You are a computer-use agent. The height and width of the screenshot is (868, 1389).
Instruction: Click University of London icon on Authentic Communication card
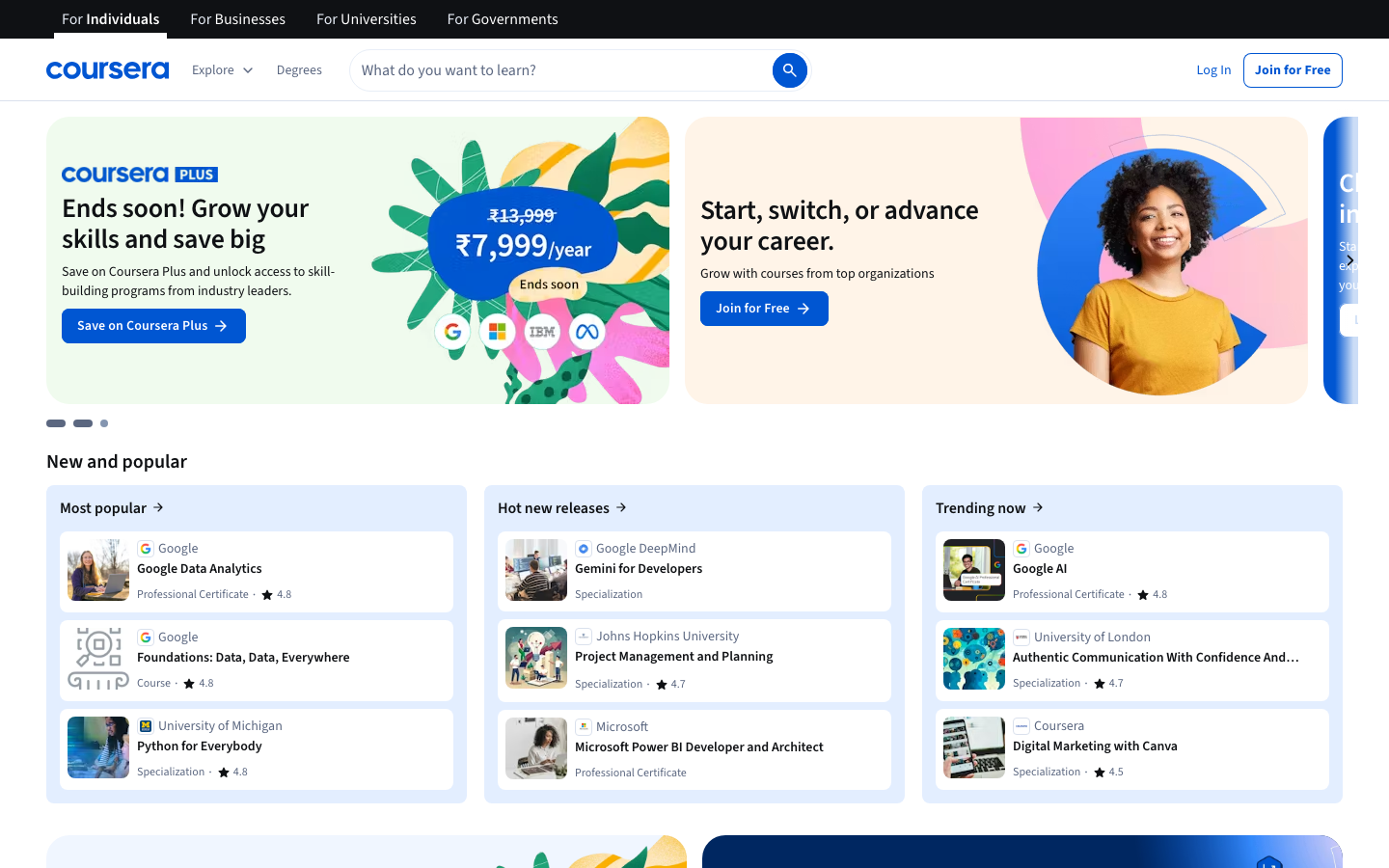point(1021,637)
